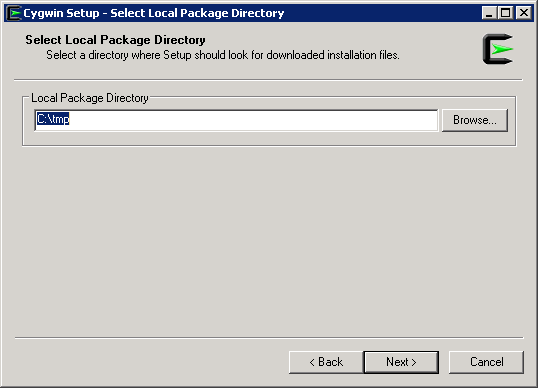
Task: Go to Next setup step
Action: [401, 362]
